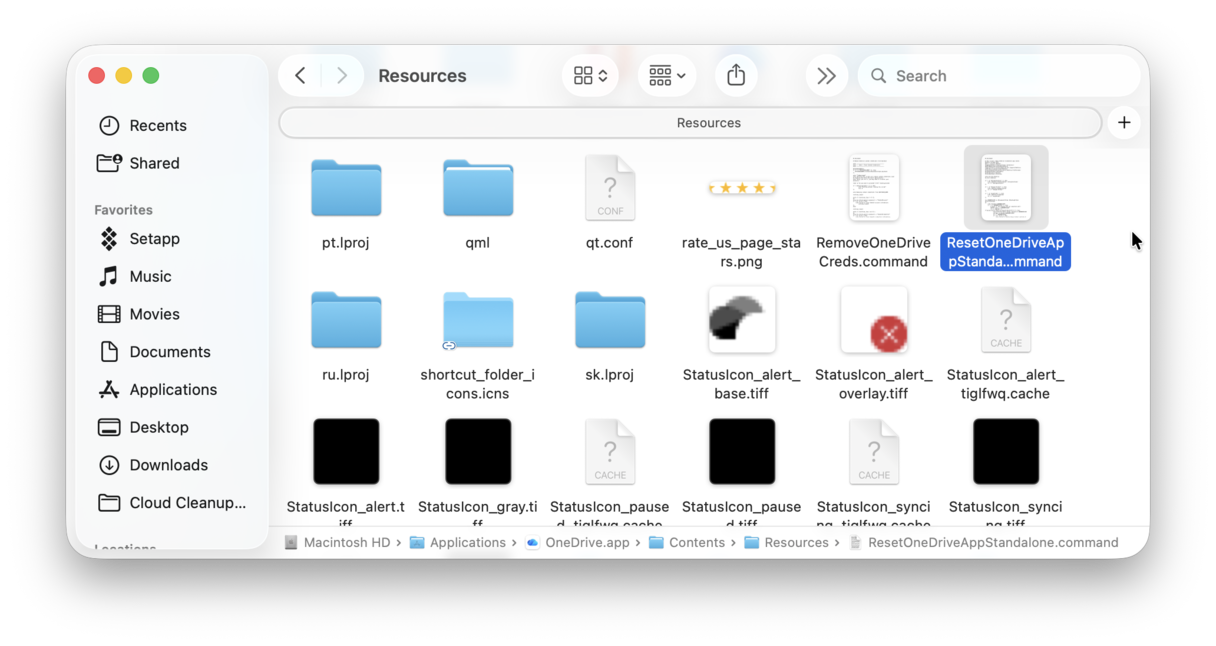Go back with the left chevron
Image resolution: width=1216 pixels, height=646 pixels.
(300, 76)
